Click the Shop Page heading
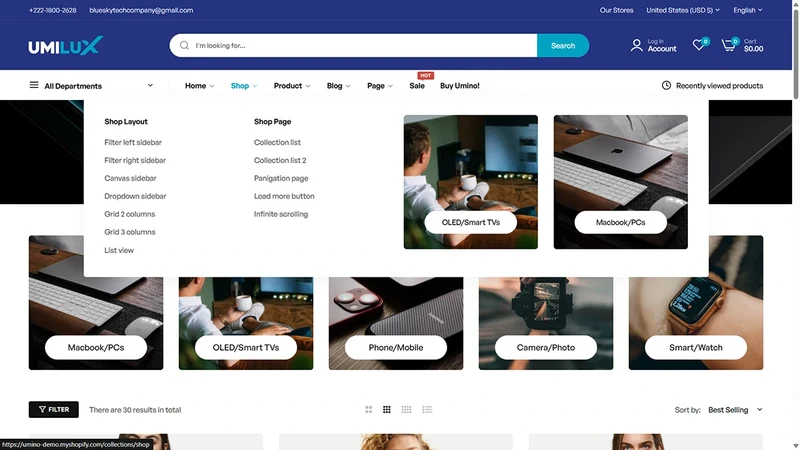This screenshot has width=800, height=450. coord(272,121)
